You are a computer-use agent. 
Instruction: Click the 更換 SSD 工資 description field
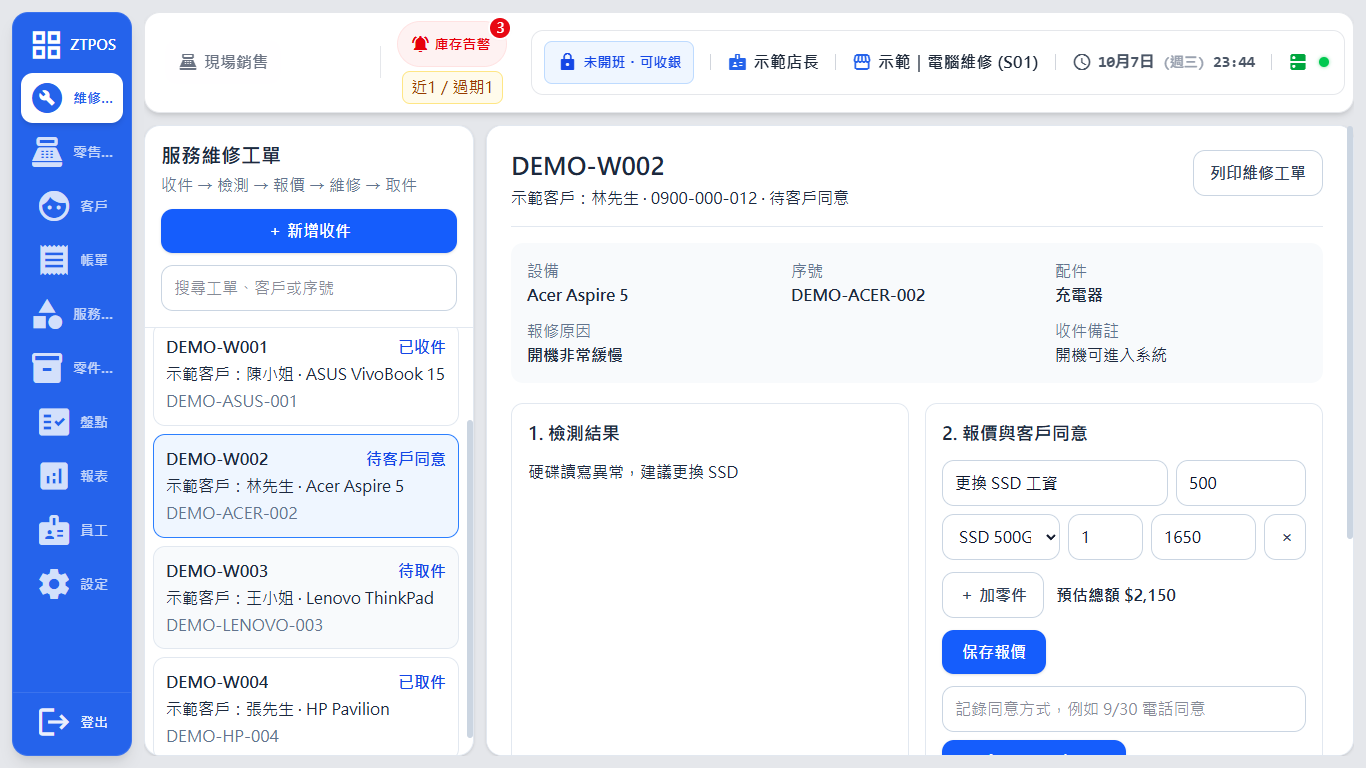pyautogui.click(x=1055, y=483)
